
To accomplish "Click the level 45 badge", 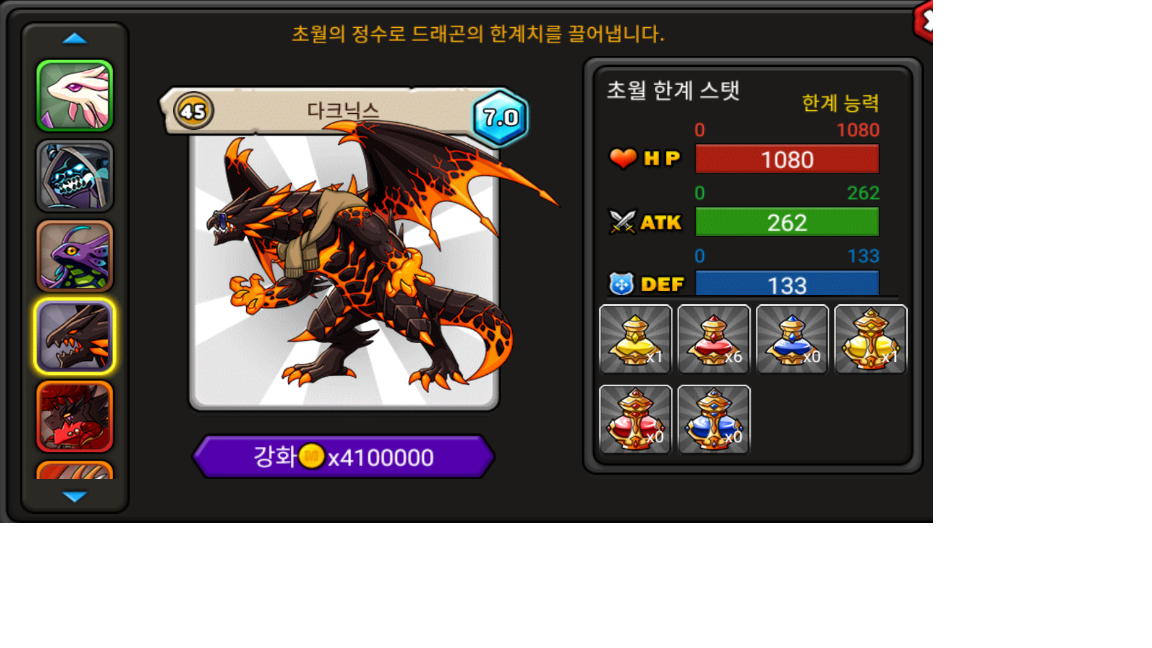I will tap(193, 111).
